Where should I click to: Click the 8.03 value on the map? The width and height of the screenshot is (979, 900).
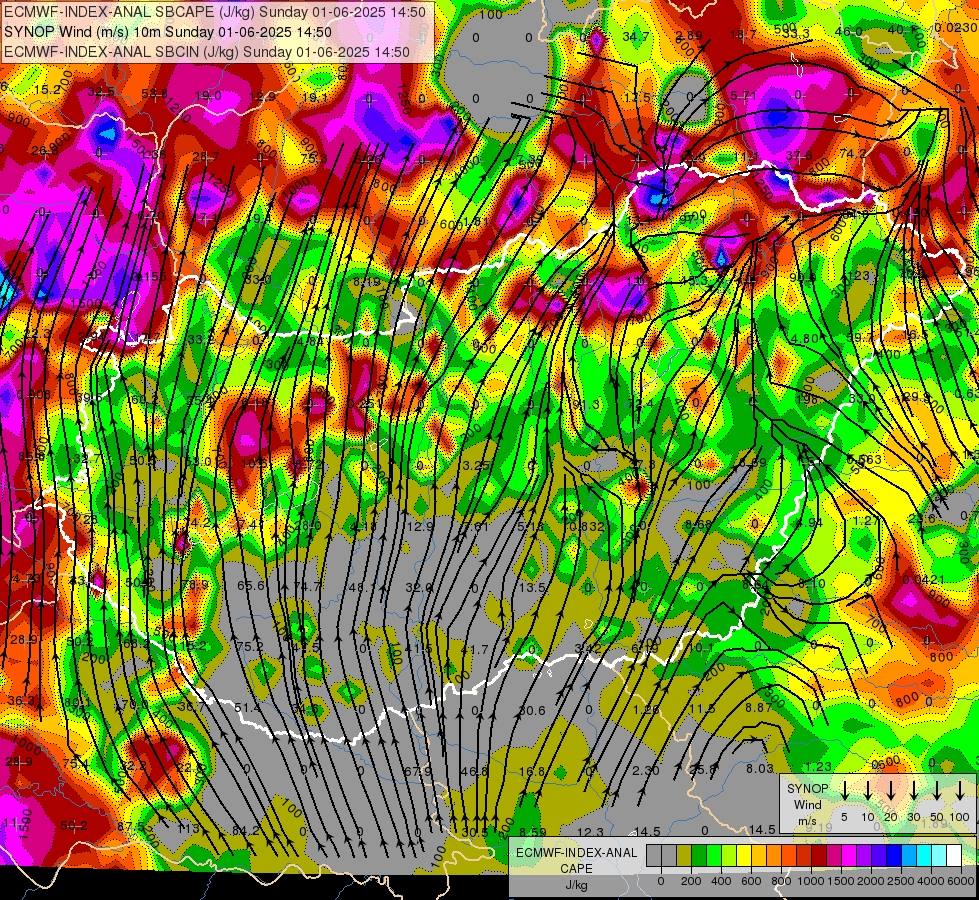760,769
